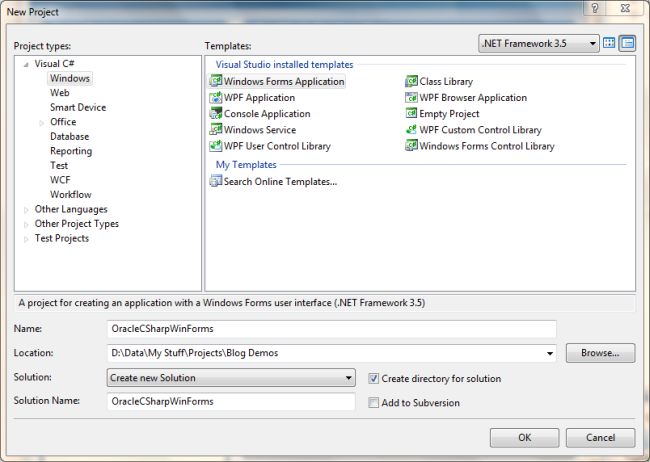The width and height of the screenshot is (650, 462).
Task: Select the Visual C# root item
Action: [54, 63]
